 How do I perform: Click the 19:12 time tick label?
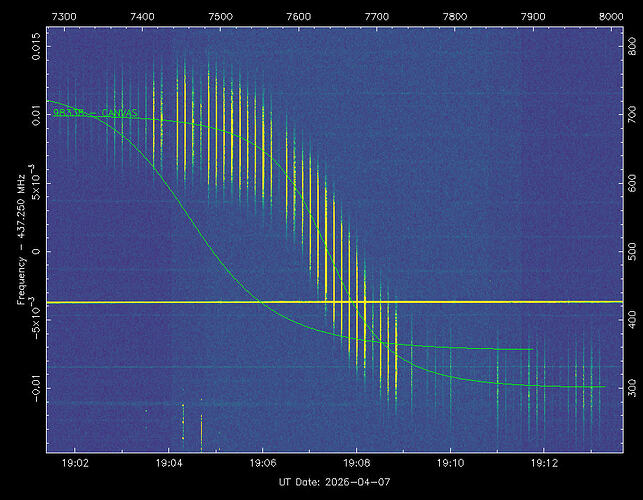click(x=545, y=464)
